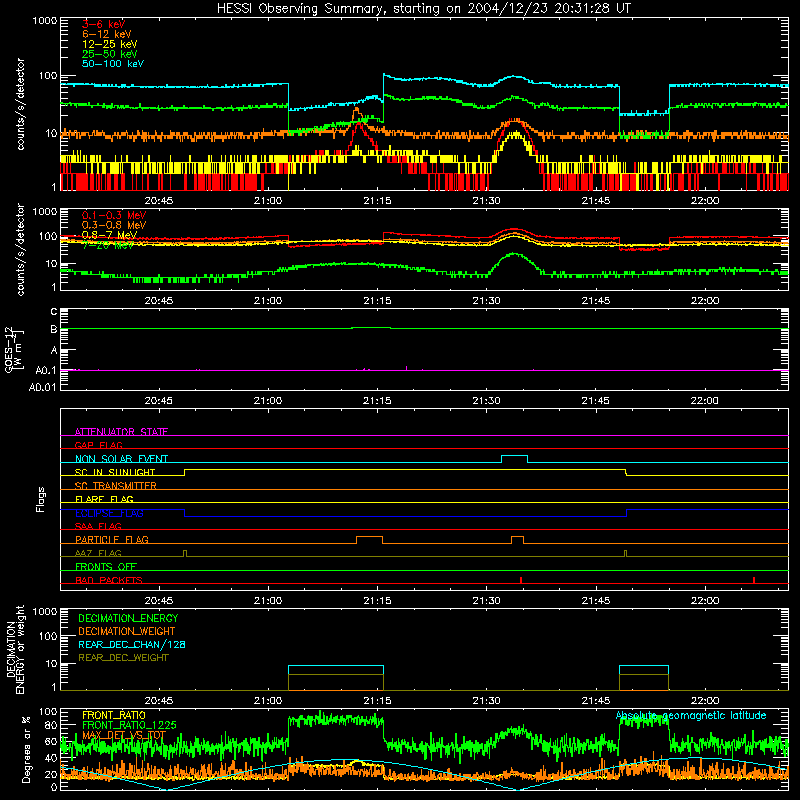Click the BAD_PACKETS flag label
Image resolution: width=800 pixels, height=800 pixels.
109,580
